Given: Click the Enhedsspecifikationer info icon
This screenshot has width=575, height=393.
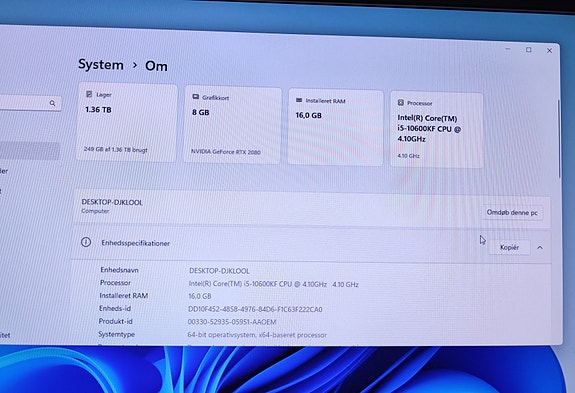Looking at the screenshot, I should pyautogui.click(x=86, y=242).
